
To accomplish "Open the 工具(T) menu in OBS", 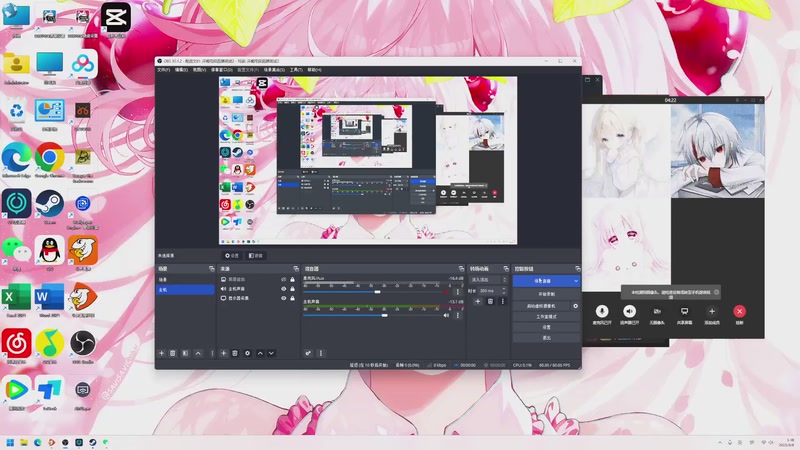I will click(x=296, y=70).
